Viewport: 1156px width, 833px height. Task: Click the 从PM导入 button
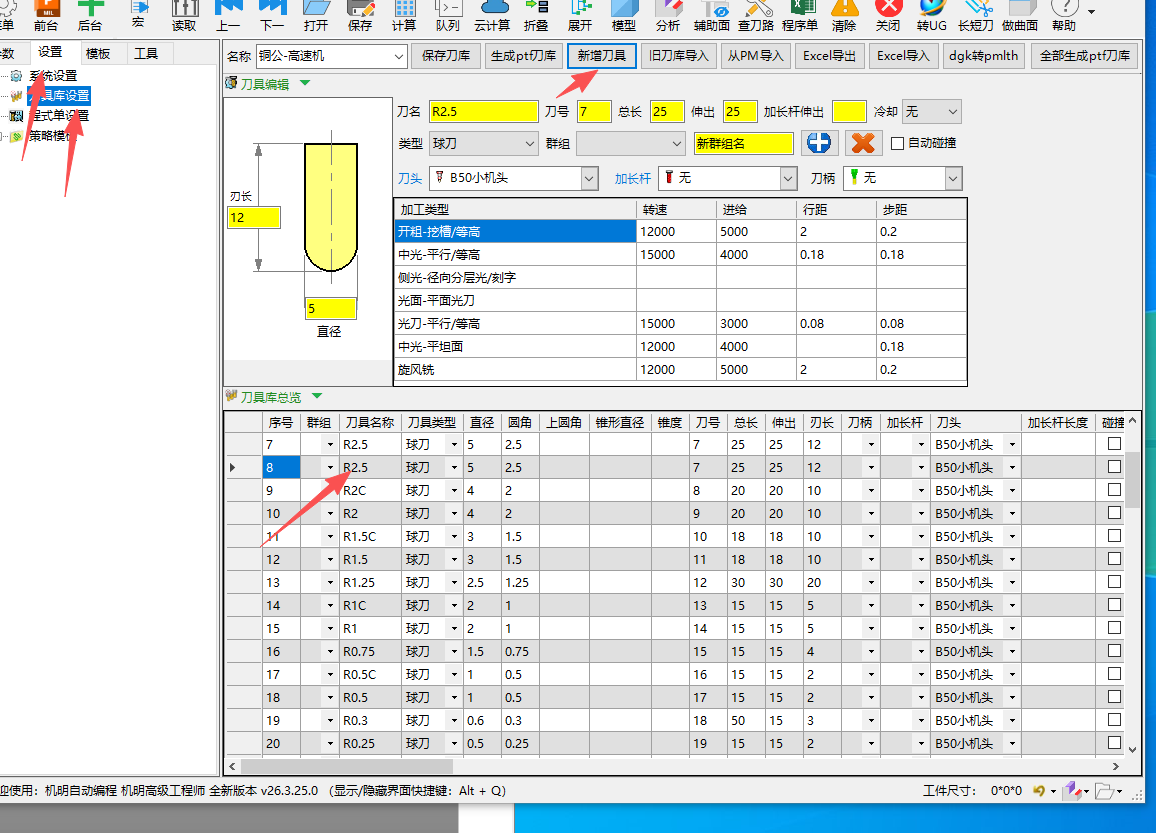[x=756, y=56]
